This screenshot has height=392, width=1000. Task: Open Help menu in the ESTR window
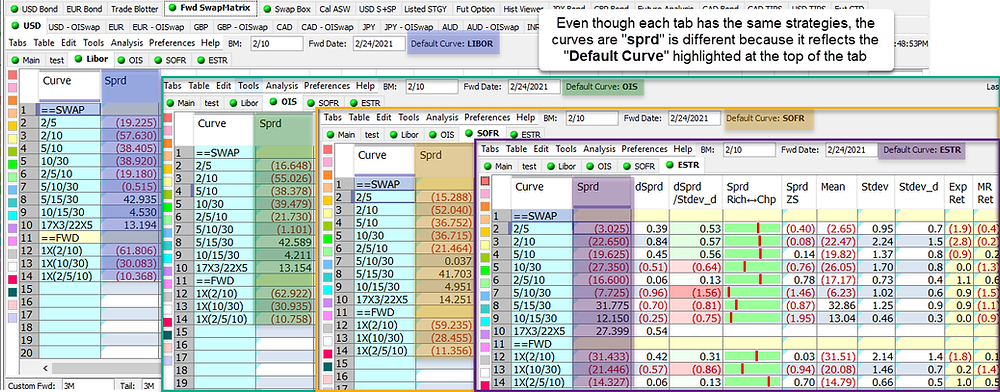(x=682, y=149)
